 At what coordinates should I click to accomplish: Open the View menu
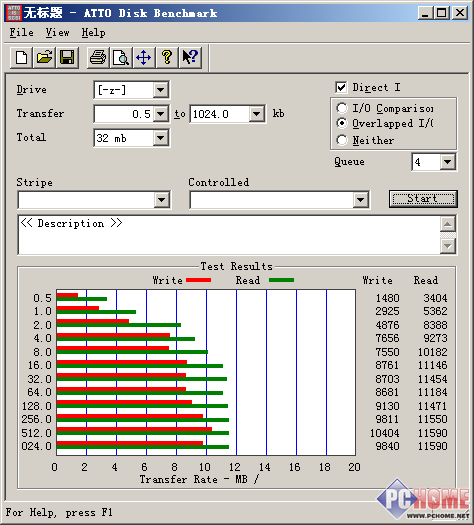pyautogui.click(x=58, y=32)
